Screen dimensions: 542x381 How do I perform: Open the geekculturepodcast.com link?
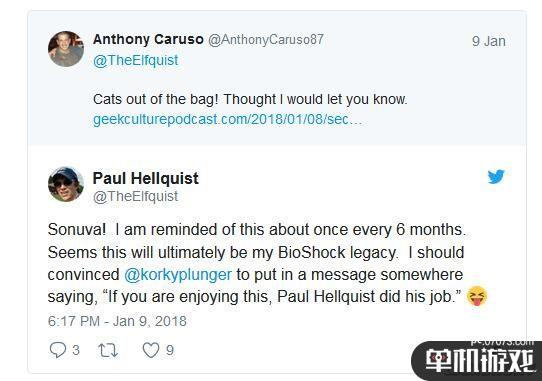coord(227,120)
